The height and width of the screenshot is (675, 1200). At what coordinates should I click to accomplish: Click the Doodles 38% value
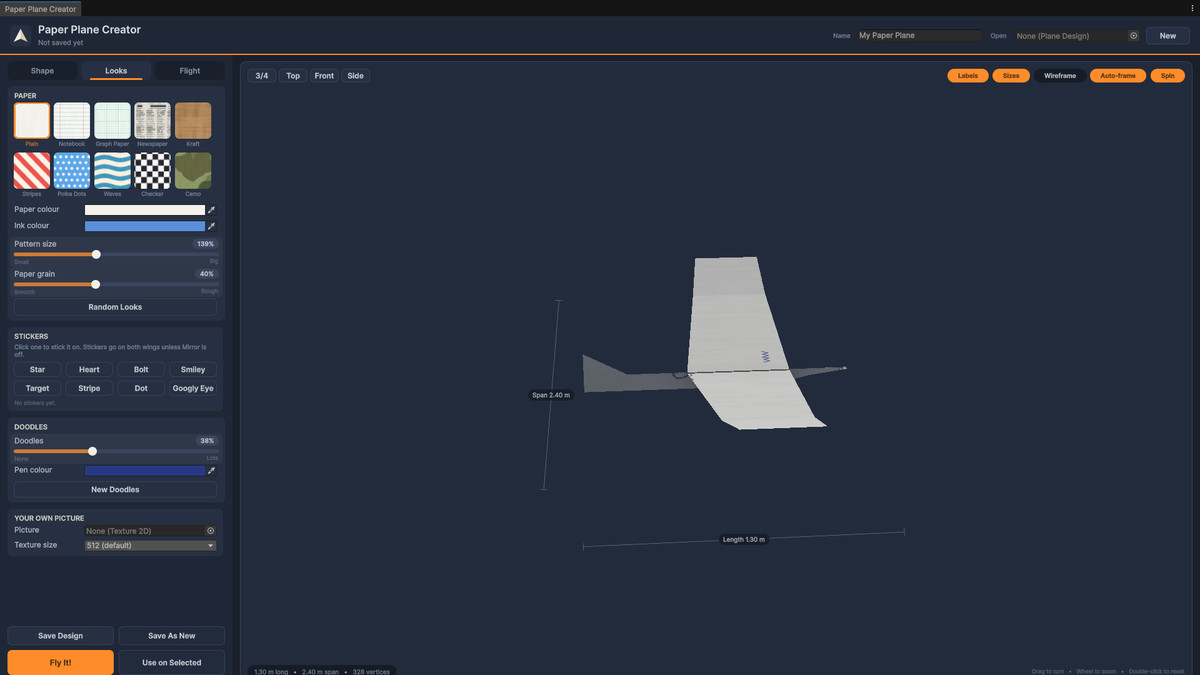coord(207,441)
